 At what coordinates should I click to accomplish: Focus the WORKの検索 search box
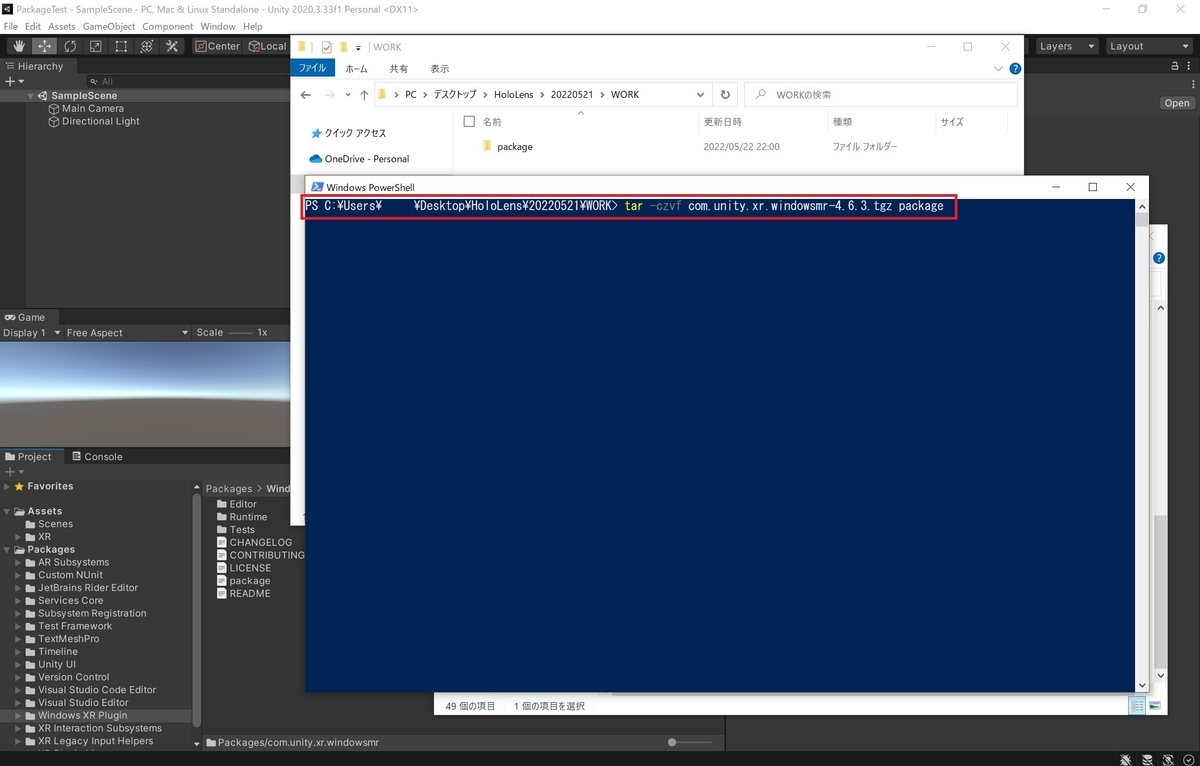point(881,94)
